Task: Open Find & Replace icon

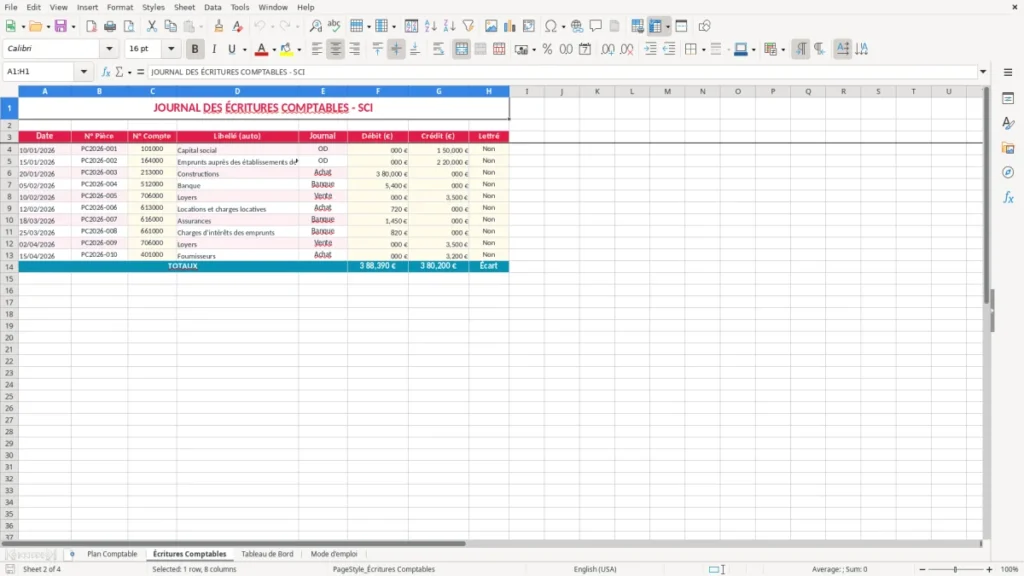Action: (315, 26)
